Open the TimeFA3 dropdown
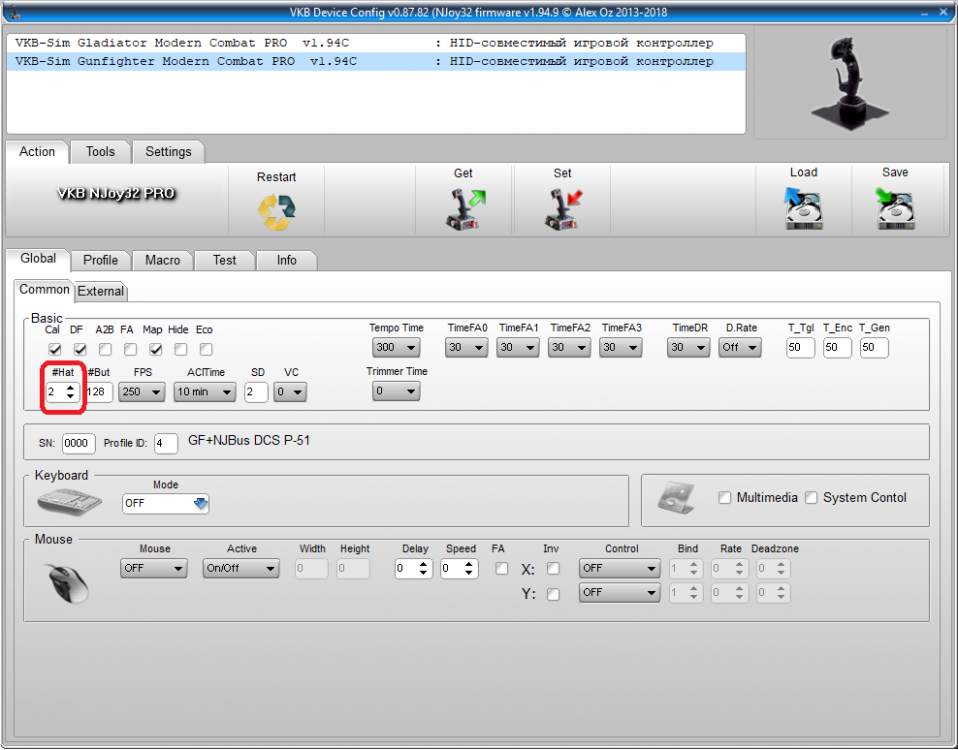The image size is (958, 750). click(x=621, y=348)
